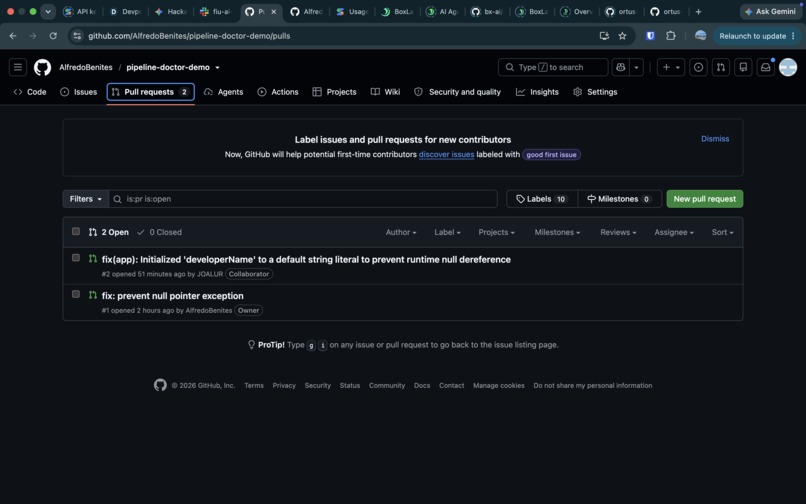Expand the Author filter dropdown
This screenshot has width=806, height=504.
(401, 232)
